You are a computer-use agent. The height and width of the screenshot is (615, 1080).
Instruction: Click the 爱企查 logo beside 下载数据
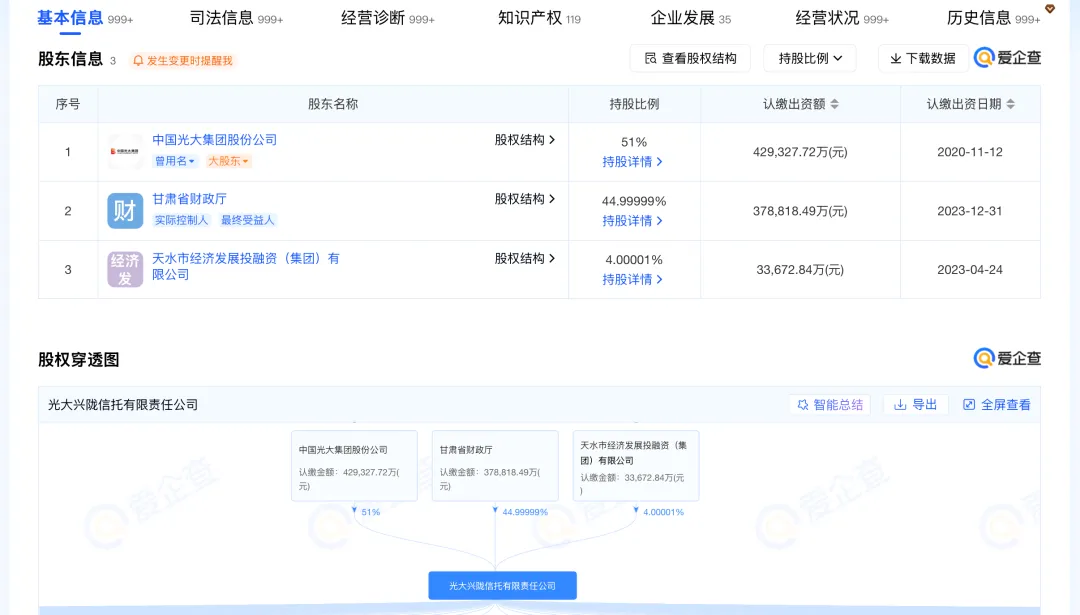1007,58
